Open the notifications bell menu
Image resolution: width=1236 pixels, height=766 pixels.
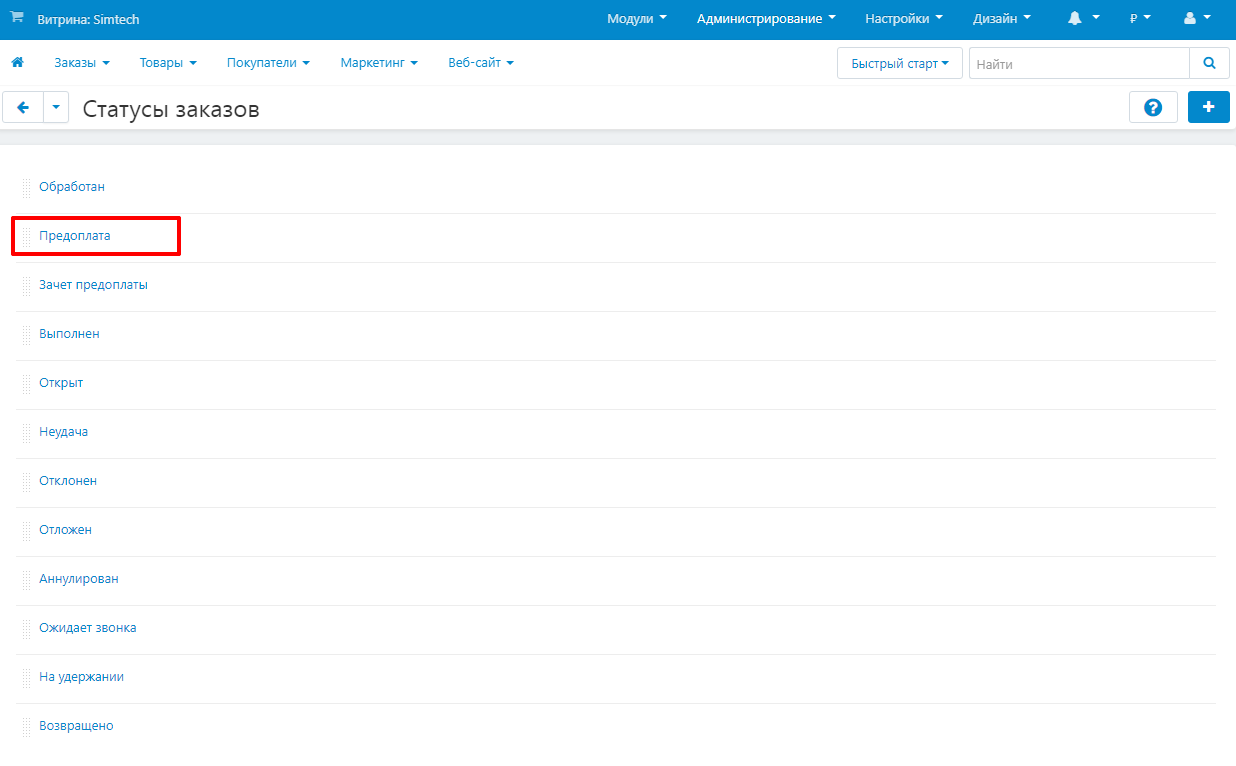click(1083, 18)
